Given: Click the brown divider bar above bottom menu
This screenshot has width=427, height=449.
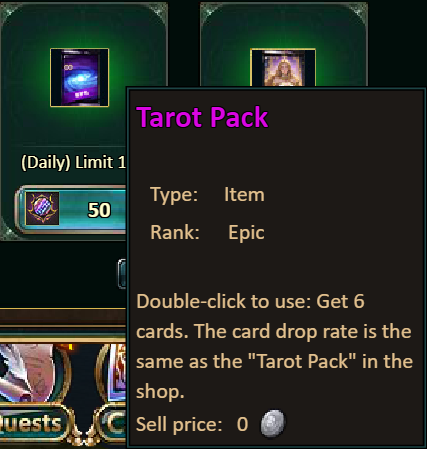Looking at the screenshot, I should [x=63, y=317].
